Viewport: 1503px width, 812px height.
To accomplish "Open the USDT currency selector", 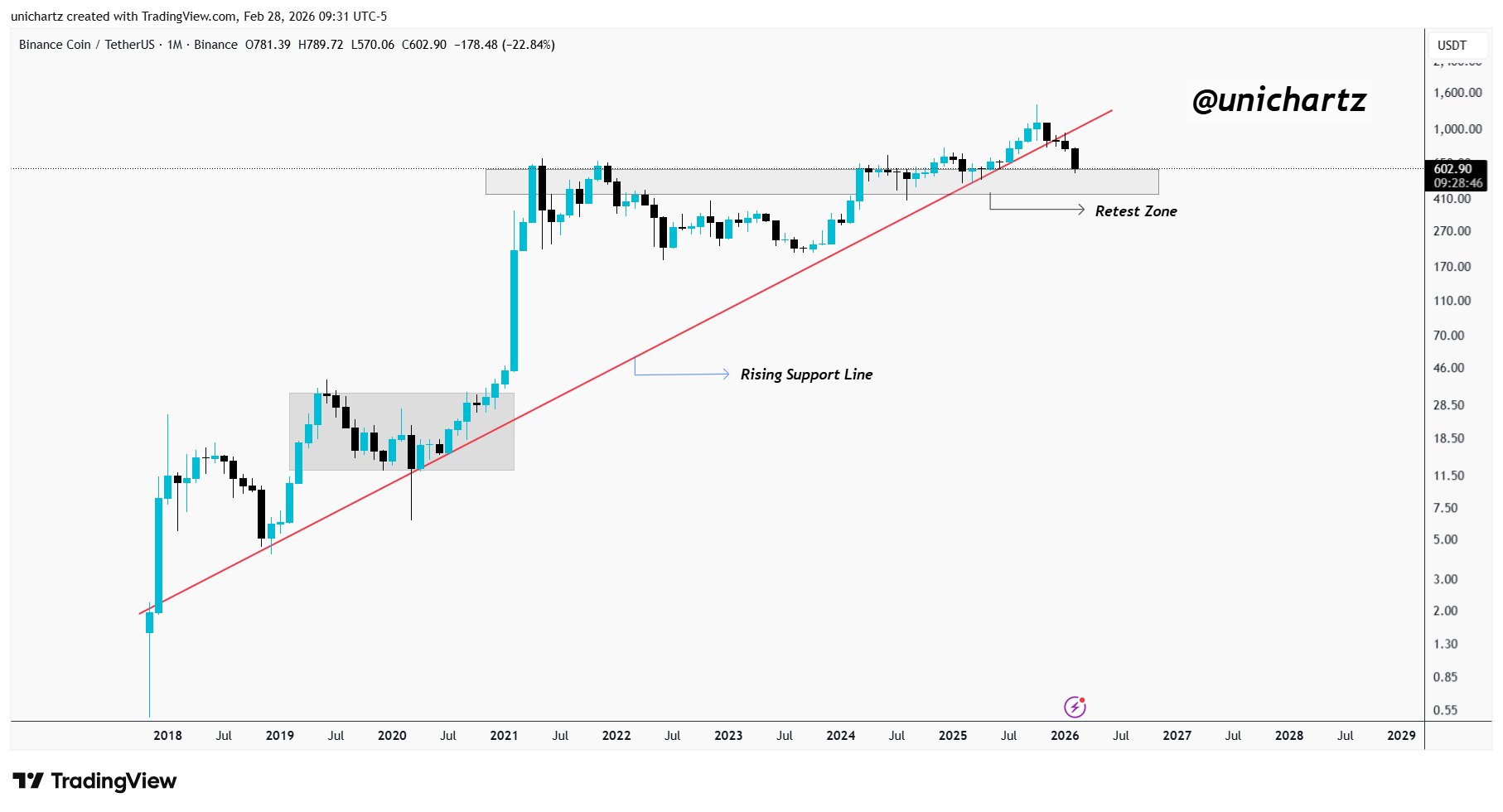I will (x=1452, y=46).
